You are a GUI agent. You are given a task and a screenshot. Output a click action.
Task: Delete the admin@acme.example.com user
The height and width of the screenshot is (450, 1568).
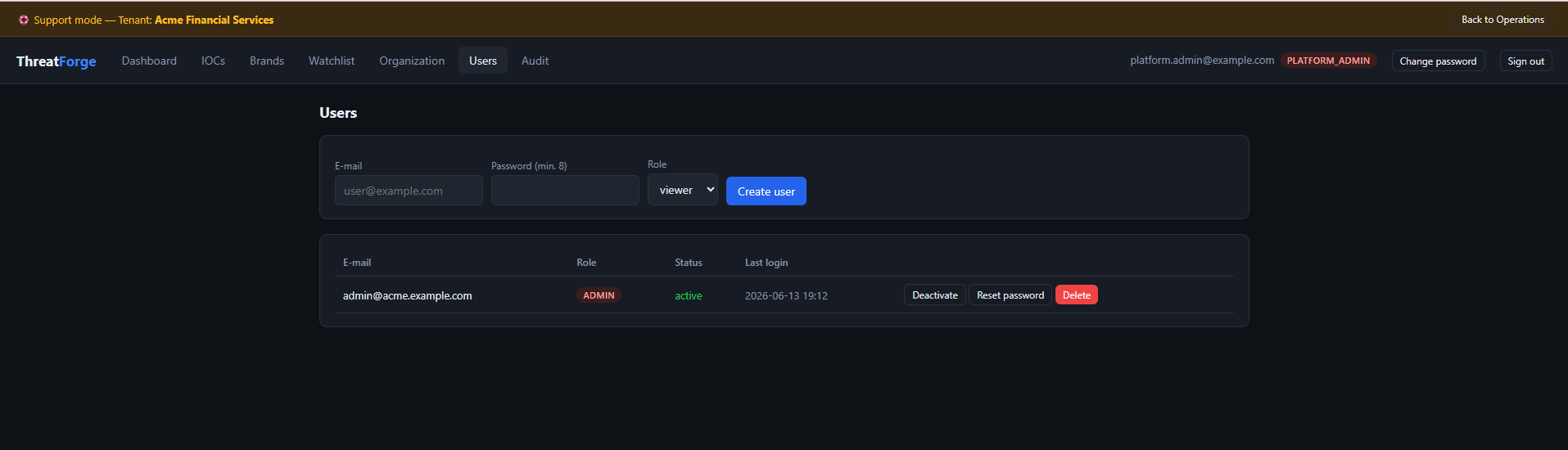pos(1077,295)
